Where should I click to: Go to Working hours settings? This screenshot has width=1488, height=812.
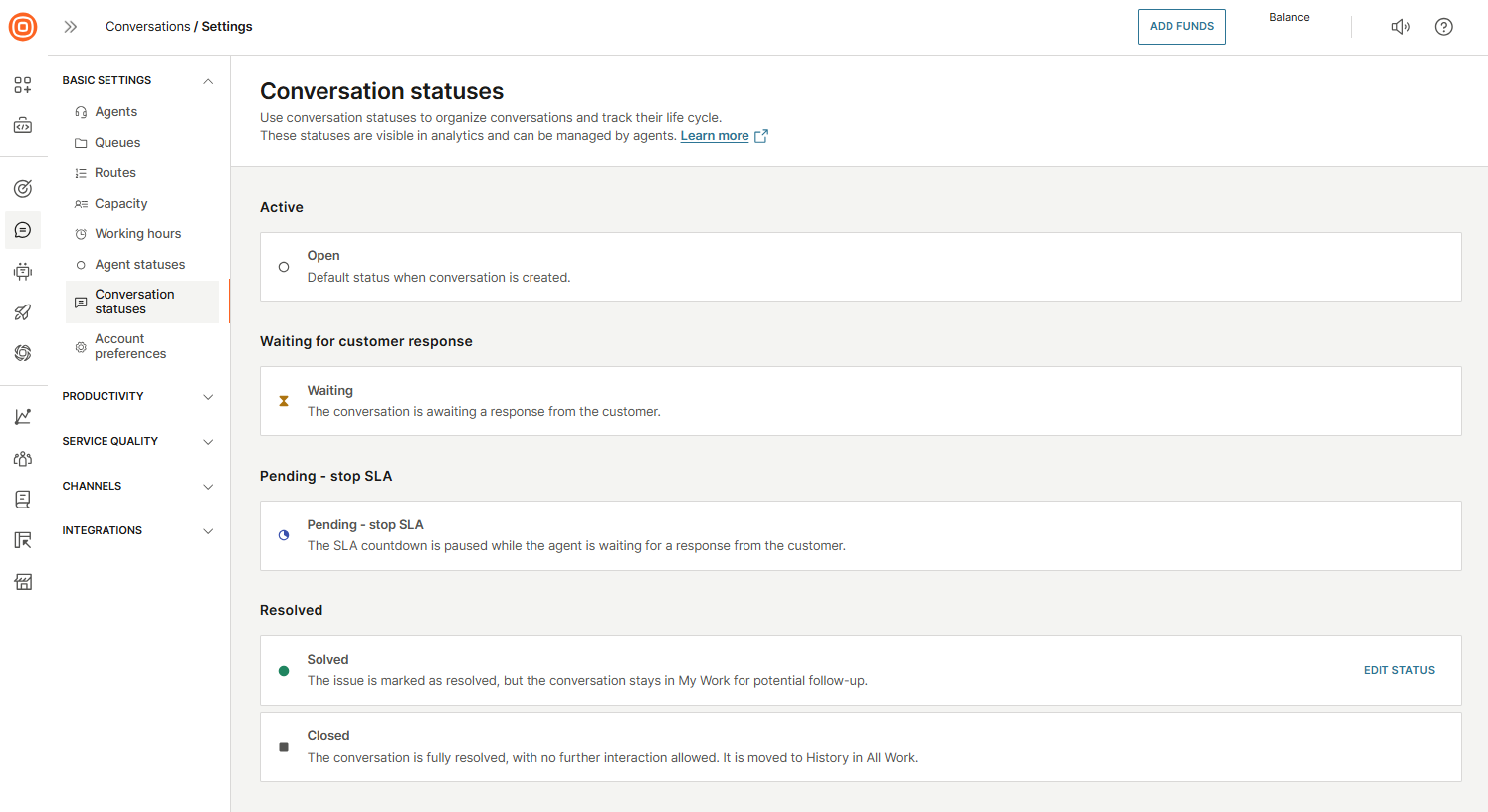click(x=137, y=234)
